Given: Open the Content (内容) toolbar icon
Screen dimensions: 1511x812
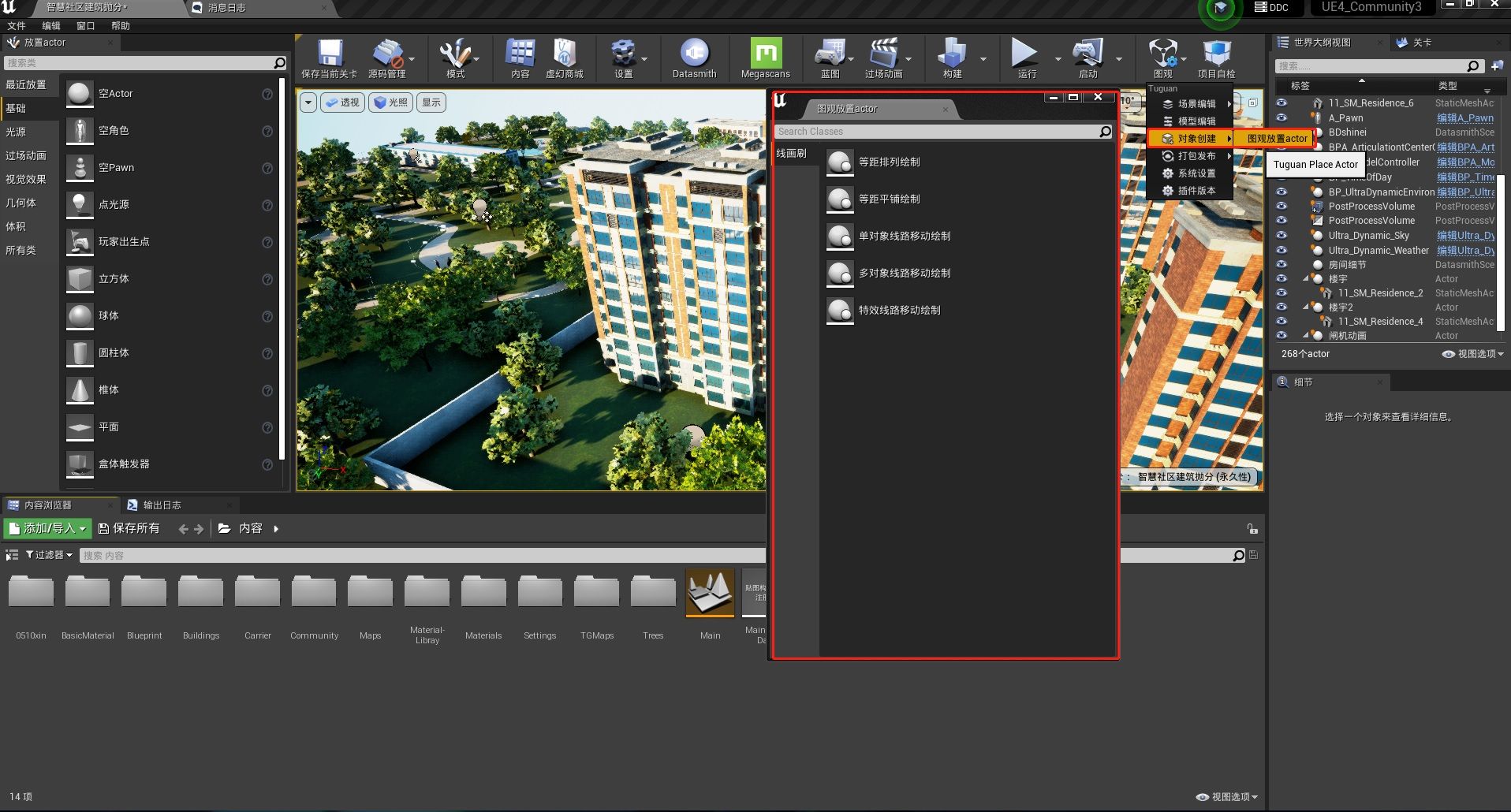Looking at the screenshot, I should click(x=520, y=54).
